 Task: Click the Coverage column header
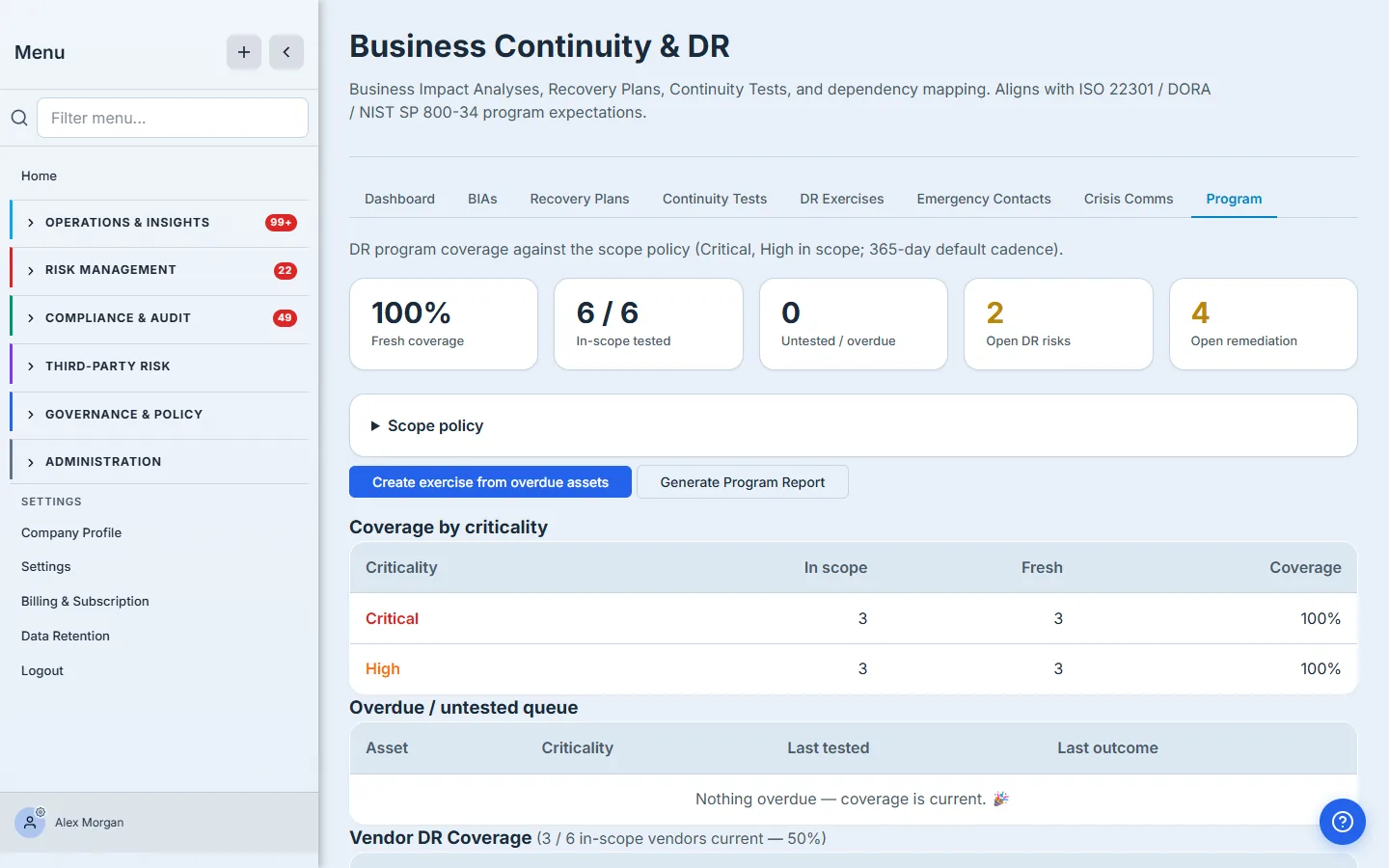click(1305, 567)
